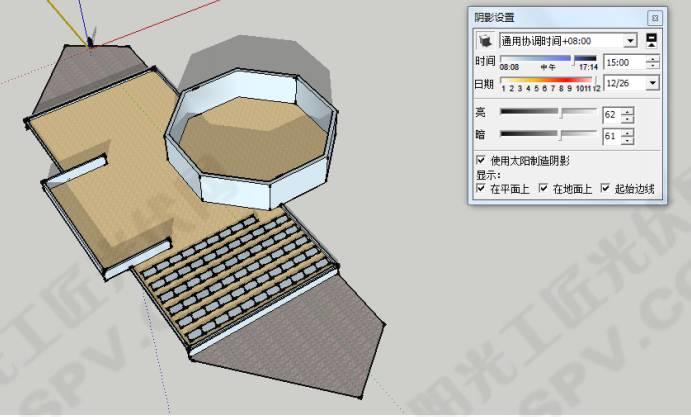Decrease the 15:00 time using the down spinner
691x417 pixels.
653,65
